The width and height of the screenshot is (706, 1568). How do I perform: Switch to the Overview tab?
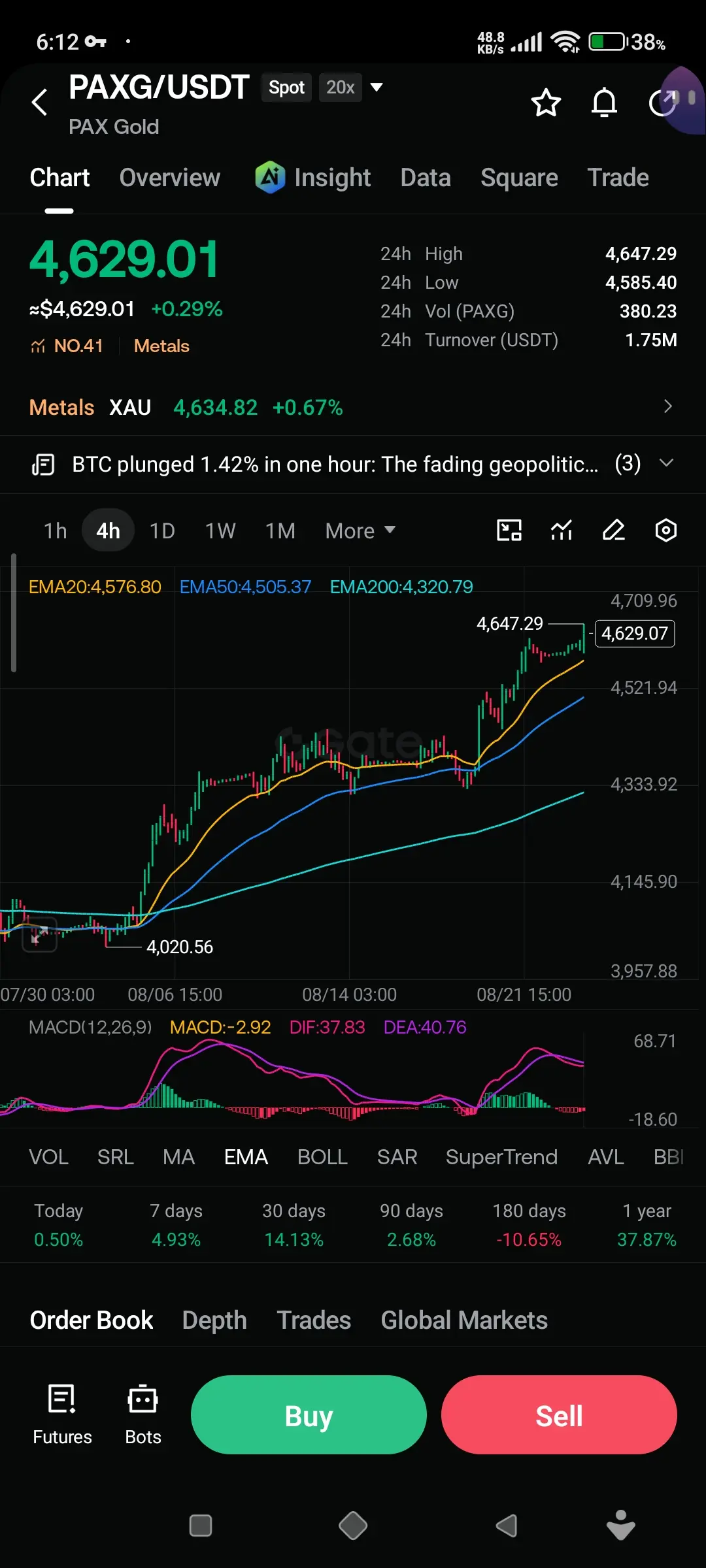170,178
